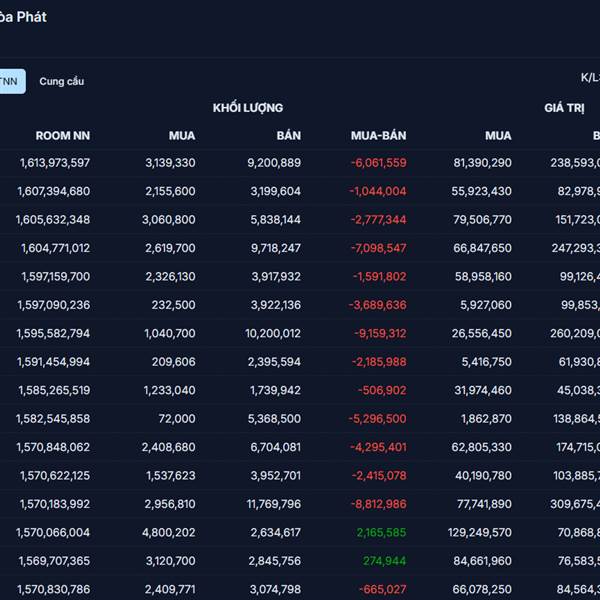Select net value -1,044,004

[378, 191]
